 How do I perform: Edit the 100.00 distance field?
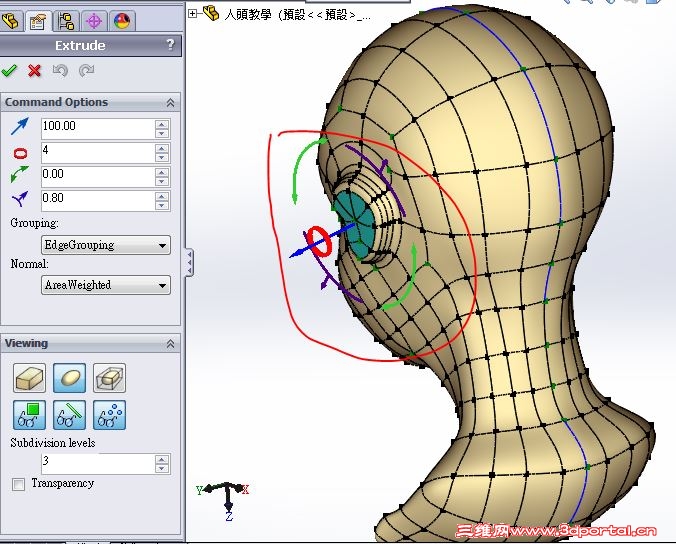tap(98, 128)
